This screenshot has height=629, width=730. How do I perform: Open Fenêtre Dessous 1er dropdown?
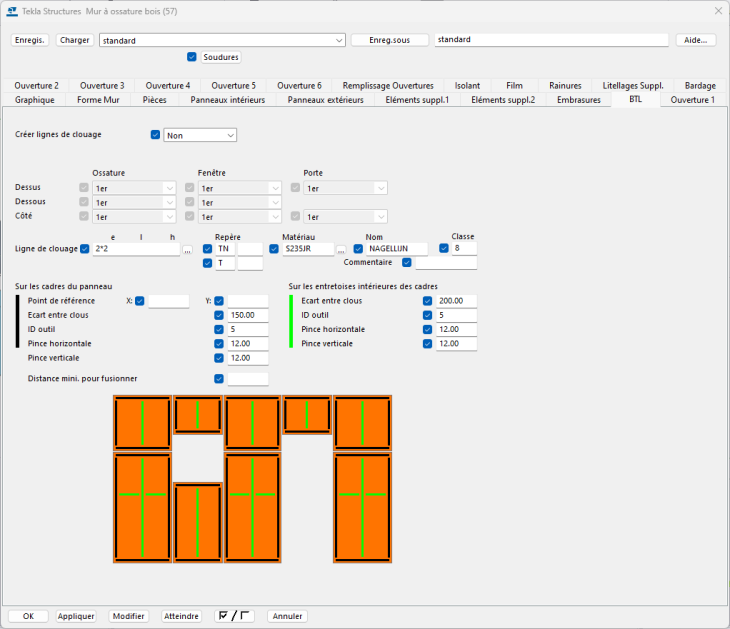[240, 203]
